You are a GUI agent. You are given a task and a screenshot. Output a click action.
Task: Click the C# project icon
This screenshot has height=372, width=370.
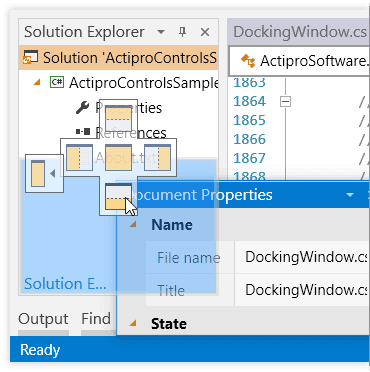[57, 82]
